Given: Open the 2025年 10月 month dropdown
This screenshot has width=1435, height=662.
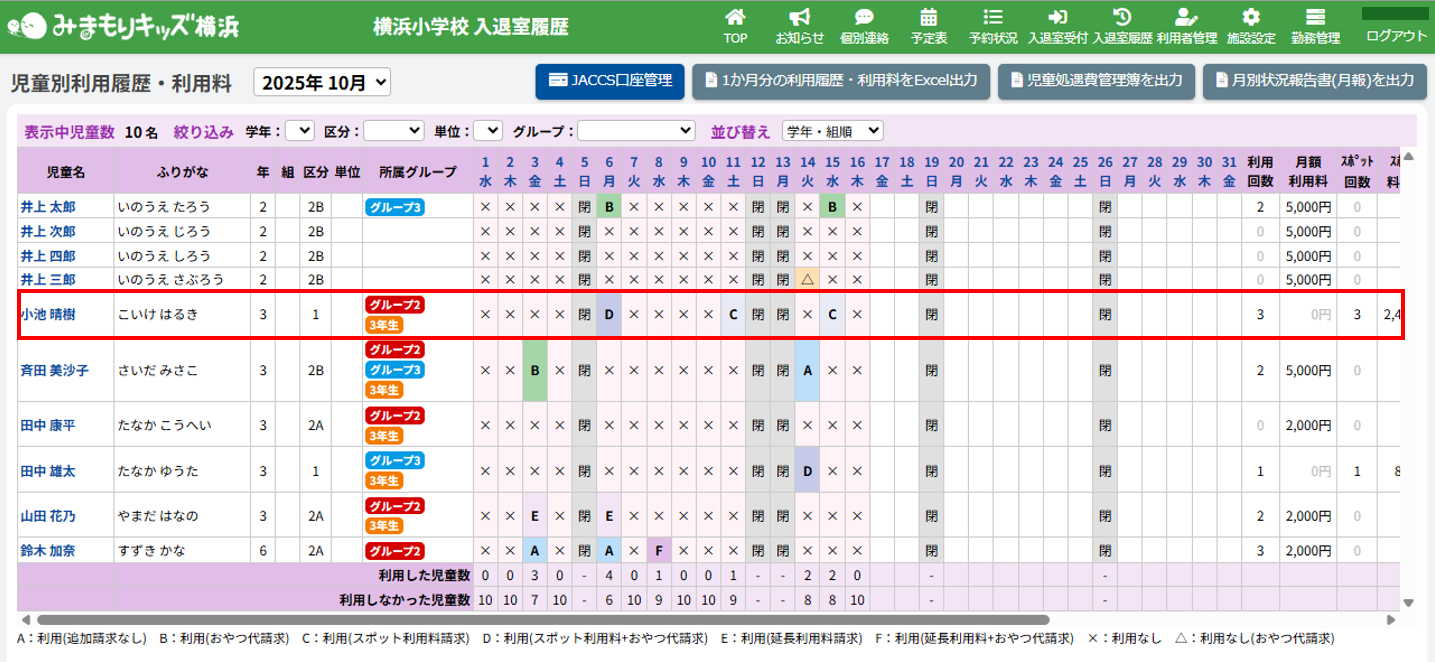Looking at the screenshot, I should [323, 82].
